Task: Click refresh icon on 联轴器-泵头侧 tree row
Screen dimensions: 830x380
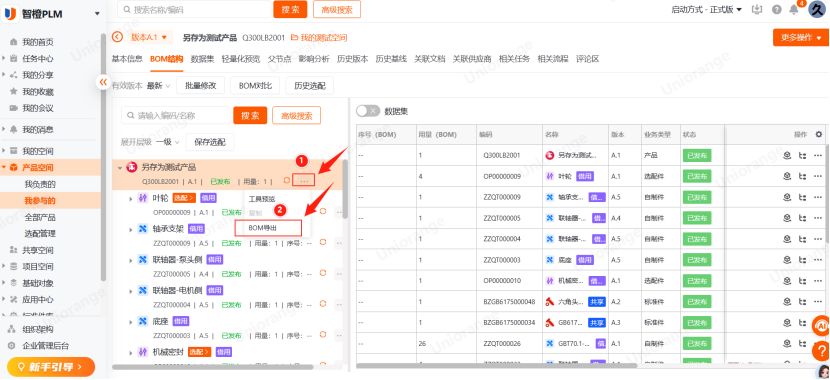Action: [x=322, y=274]
